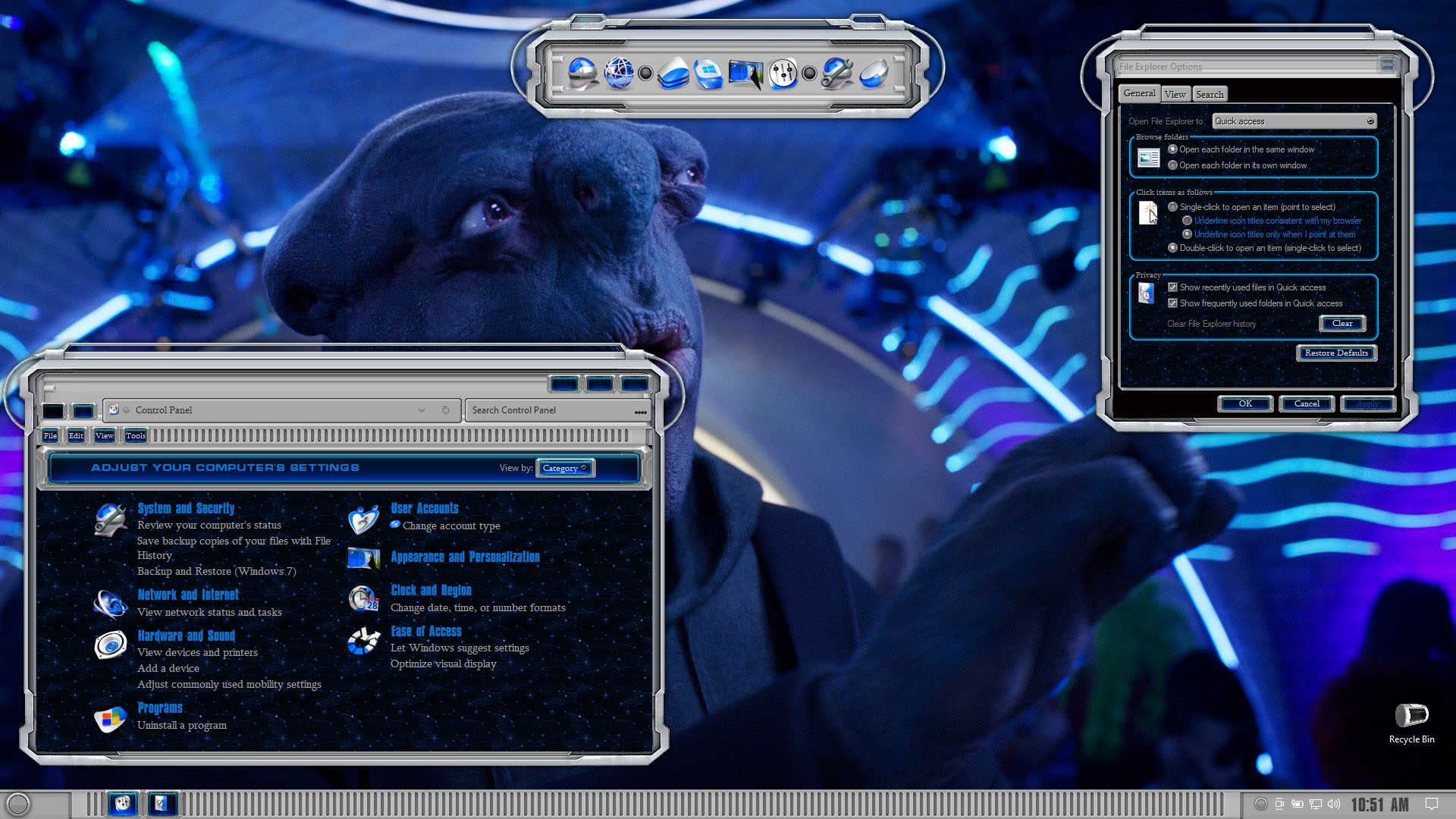
Task: Expand the Control Panel address bar chevron
Action: click(422, 410)
